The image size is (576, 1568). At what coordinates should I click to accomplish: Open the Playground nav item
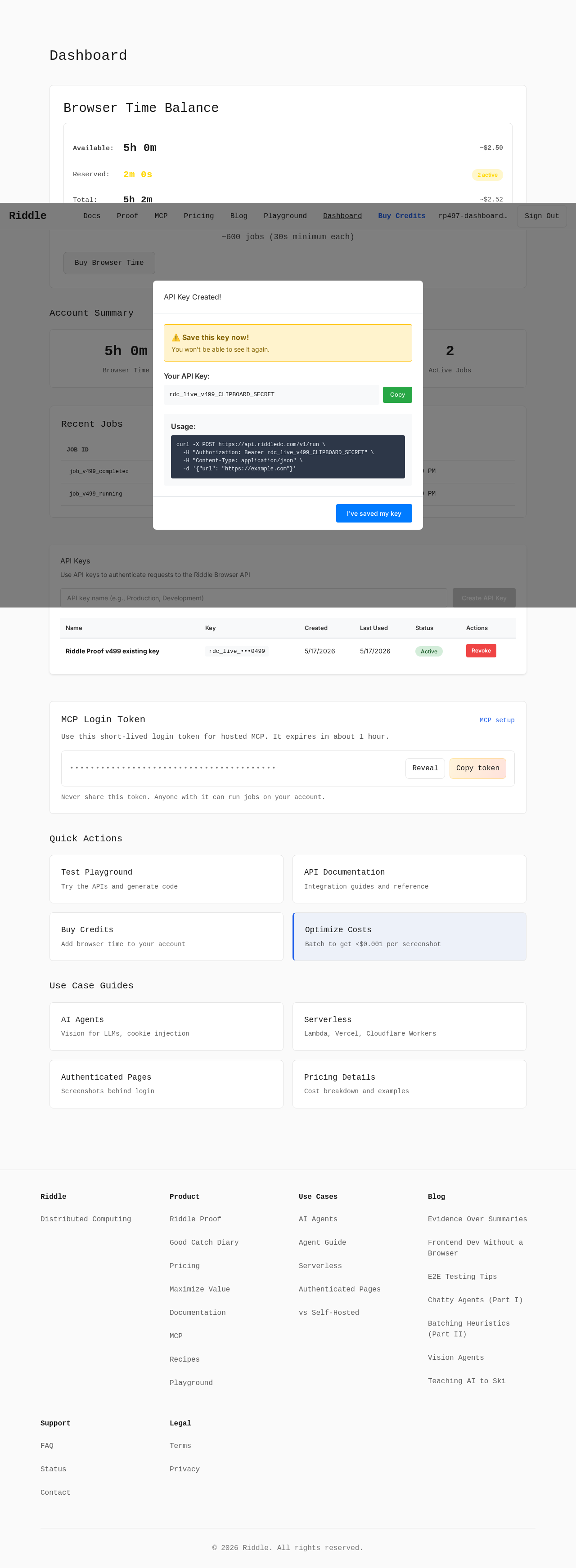click(285, 215)
